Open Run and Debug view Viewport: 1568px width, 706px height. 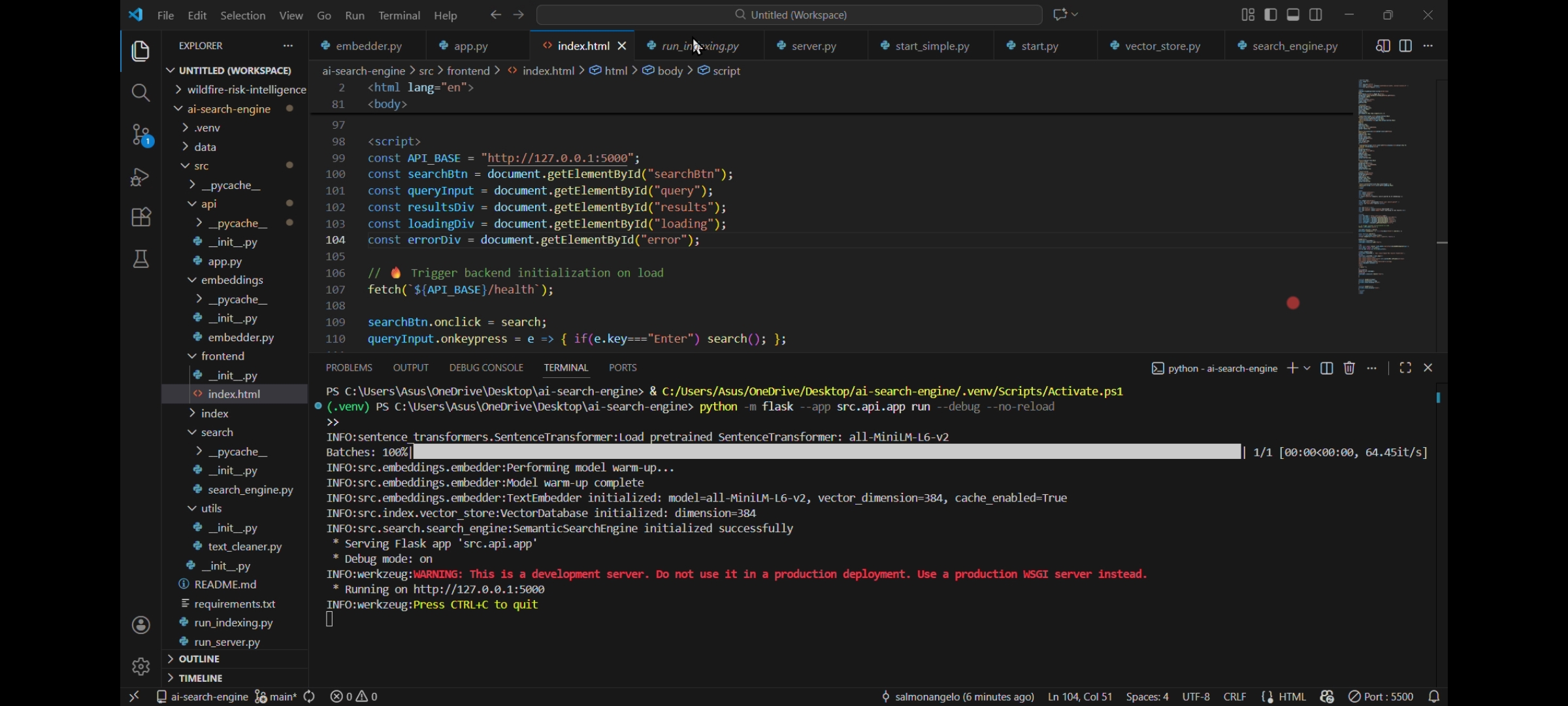[x=140, y=177]
